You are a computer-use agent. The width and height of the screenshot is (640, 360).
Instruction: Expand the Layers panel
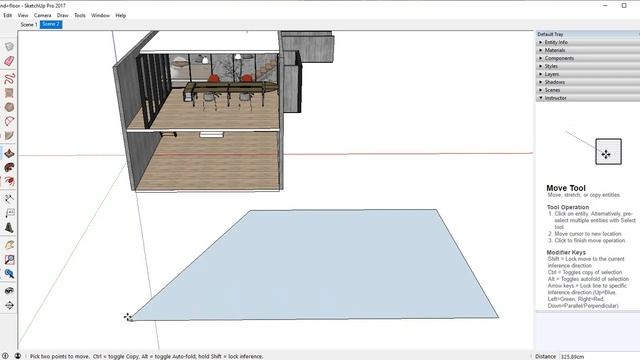tap(588, 74)
